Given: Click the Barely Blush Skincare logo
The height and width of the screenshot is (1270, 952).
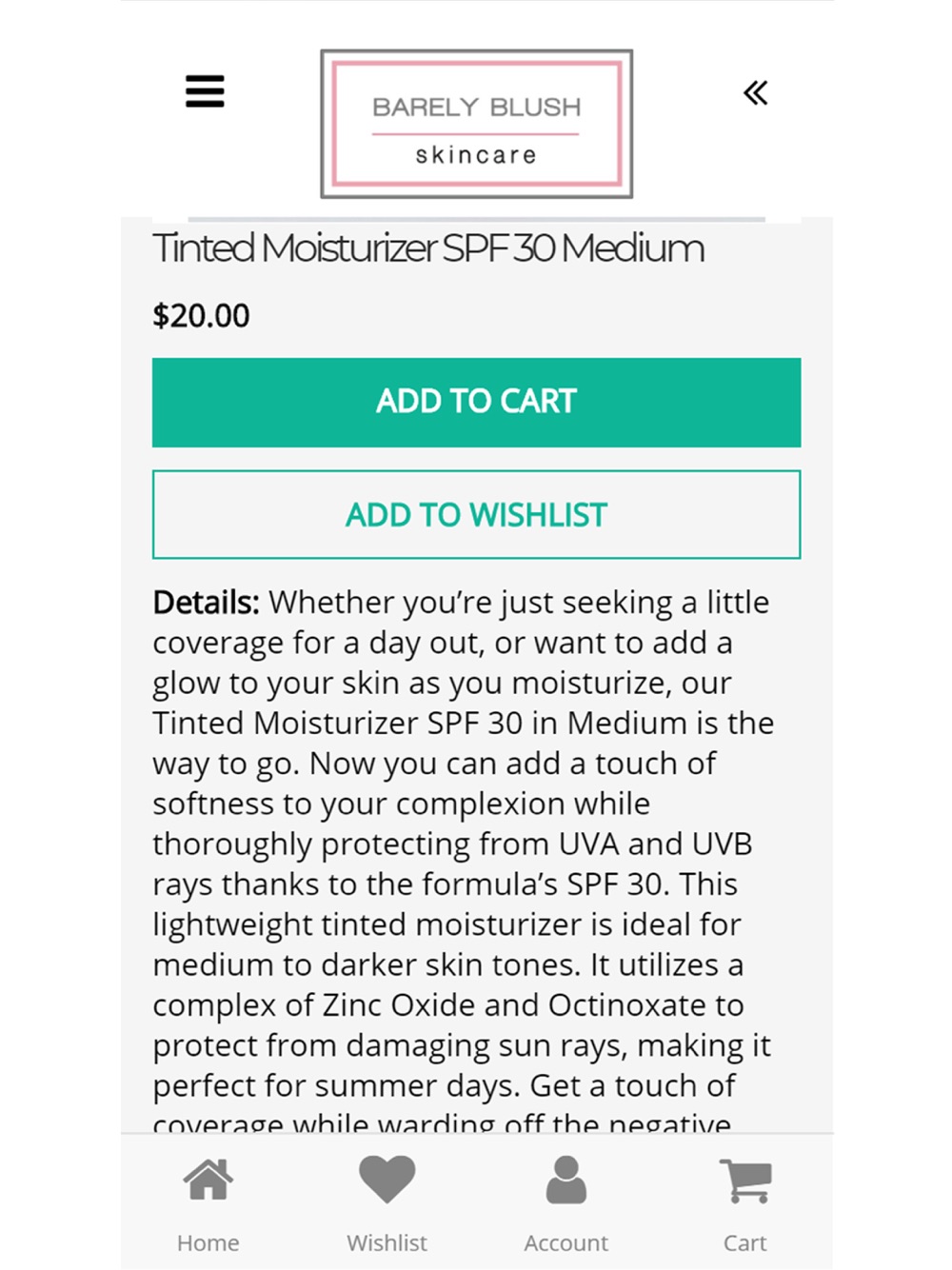Looking at the screenshot, I should point(477,124).
